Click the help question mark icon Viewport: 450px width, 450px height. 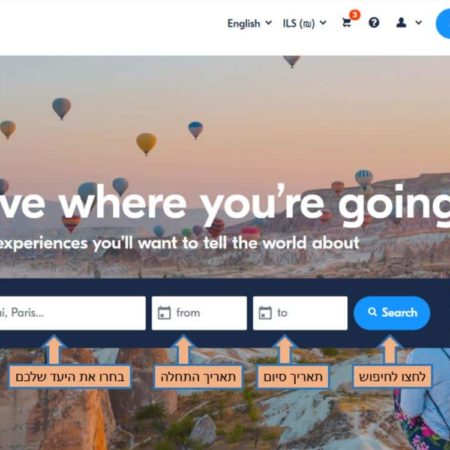(x=374, y=23)
